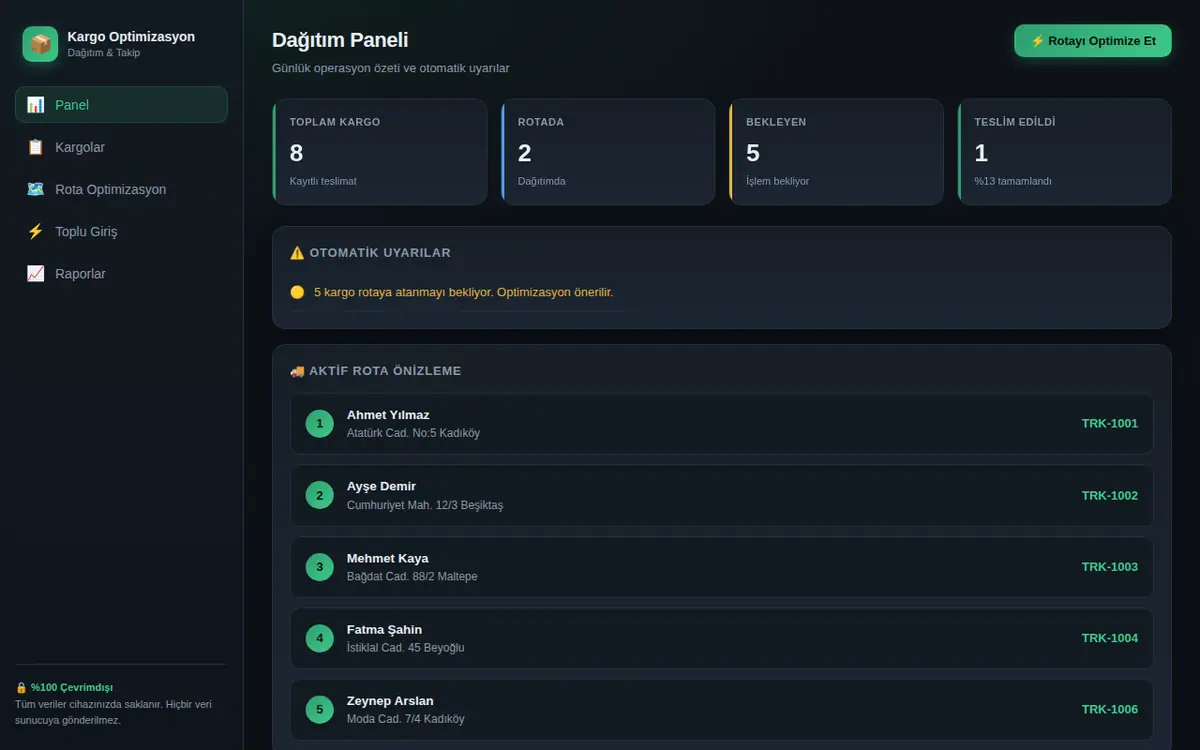The height and width of the screenshot is (750, 1200).
Task: Click the lock icon beside %100 Çevrimdışı
Action: tap(21, 687)
